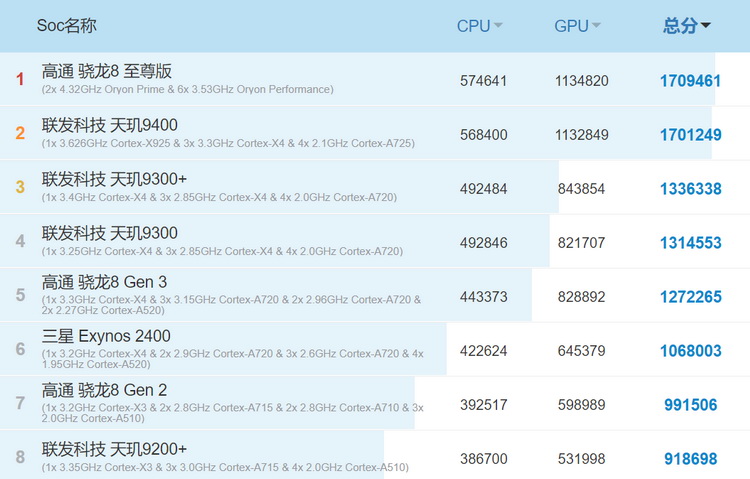The width and height of the screenshot is (750, 479).
Task: Sort by 总分 total score header
Action: coord(686,26)
